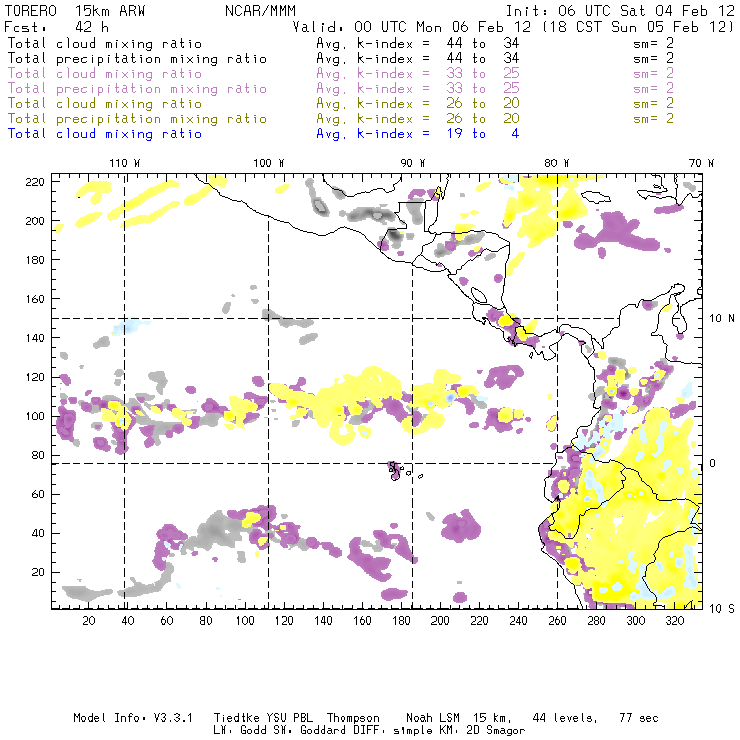This screenshot has width=740, height=740.
Task: Click the olive "Total cloud mixing ratio" legend line
Action: (x=105, y=103)
